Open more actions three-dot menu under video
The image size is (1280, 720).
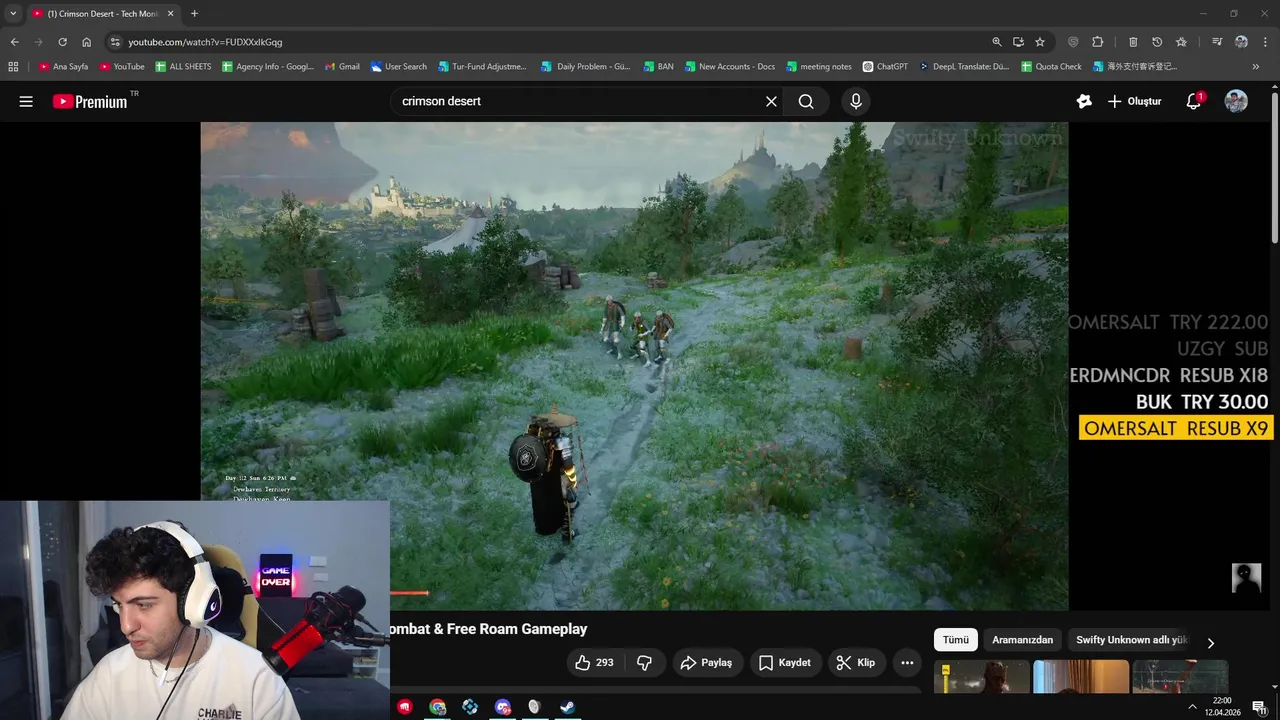point(907,662)
